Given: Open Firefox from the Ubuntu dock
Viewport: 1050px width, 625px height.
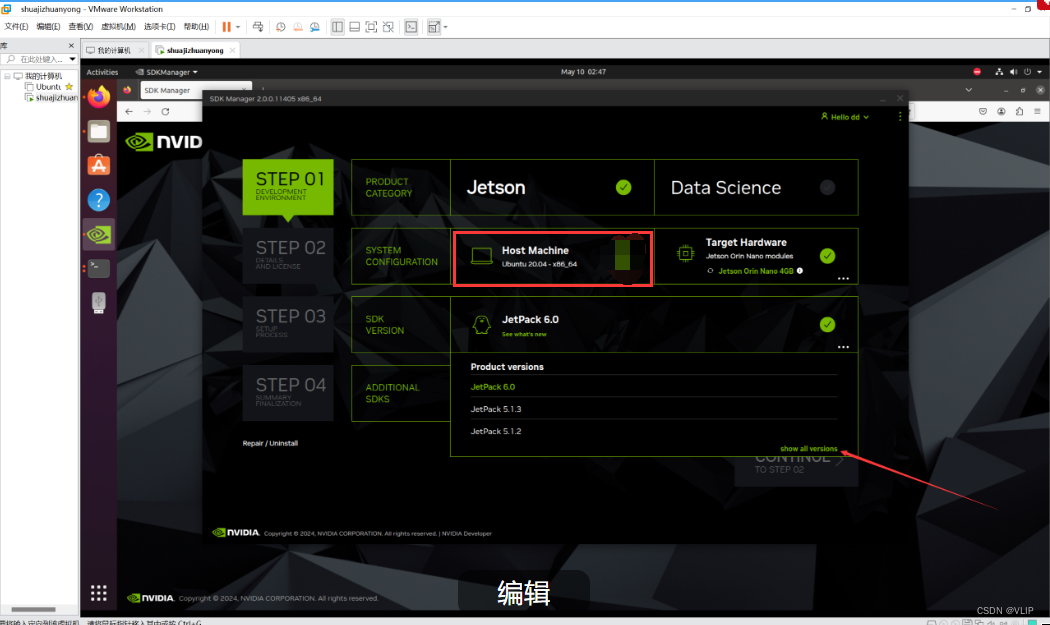Looking at the screenshot, I should click(98, 97).
